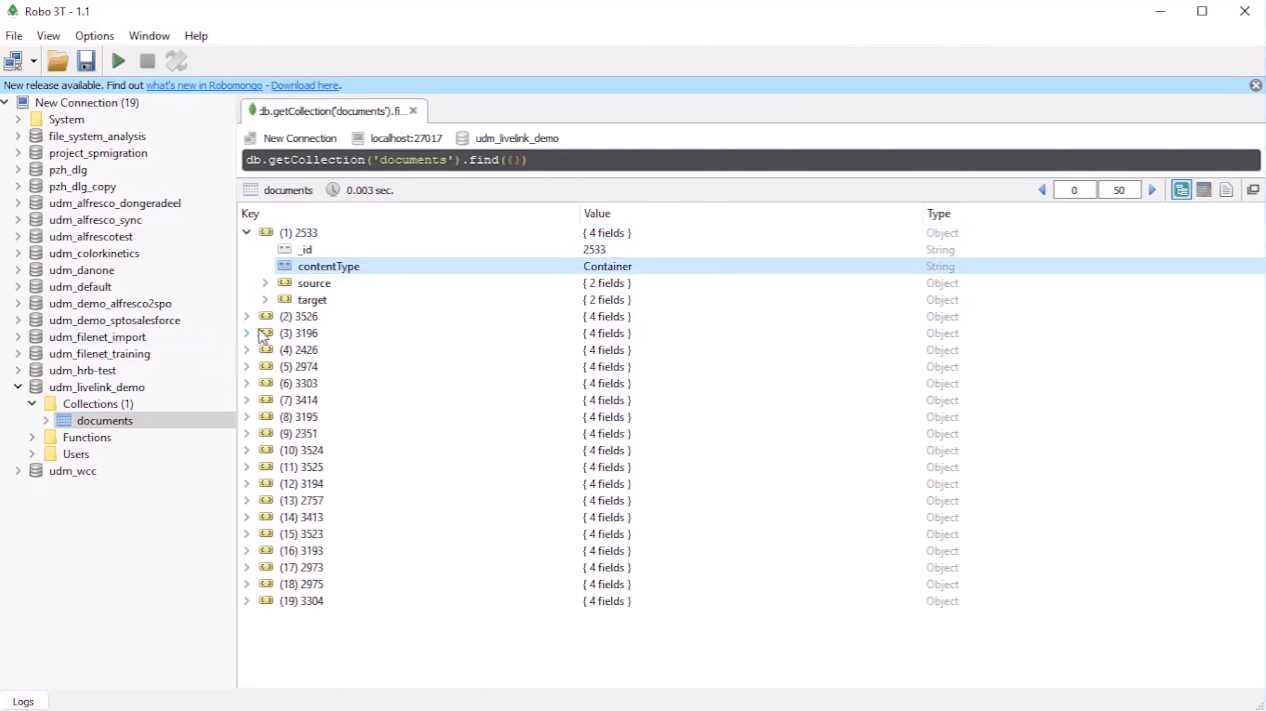
Task: Click the Save script floppy disk icon
Action: [x=86, y=62]
